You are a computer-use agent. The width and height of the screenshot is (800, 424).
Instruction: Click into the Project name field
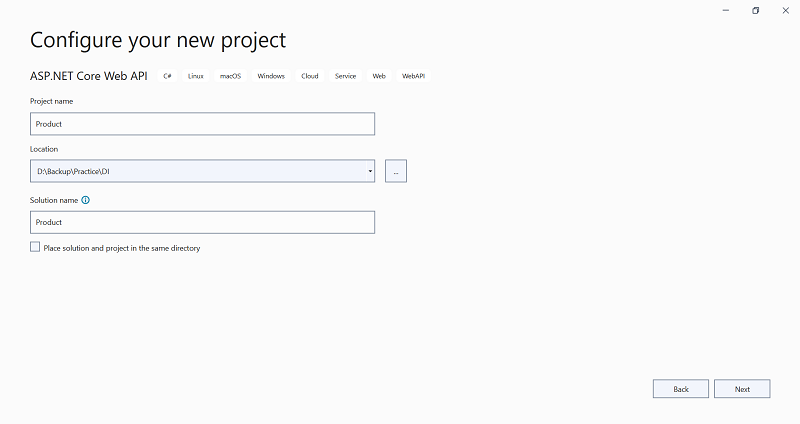tap(203, 124)
